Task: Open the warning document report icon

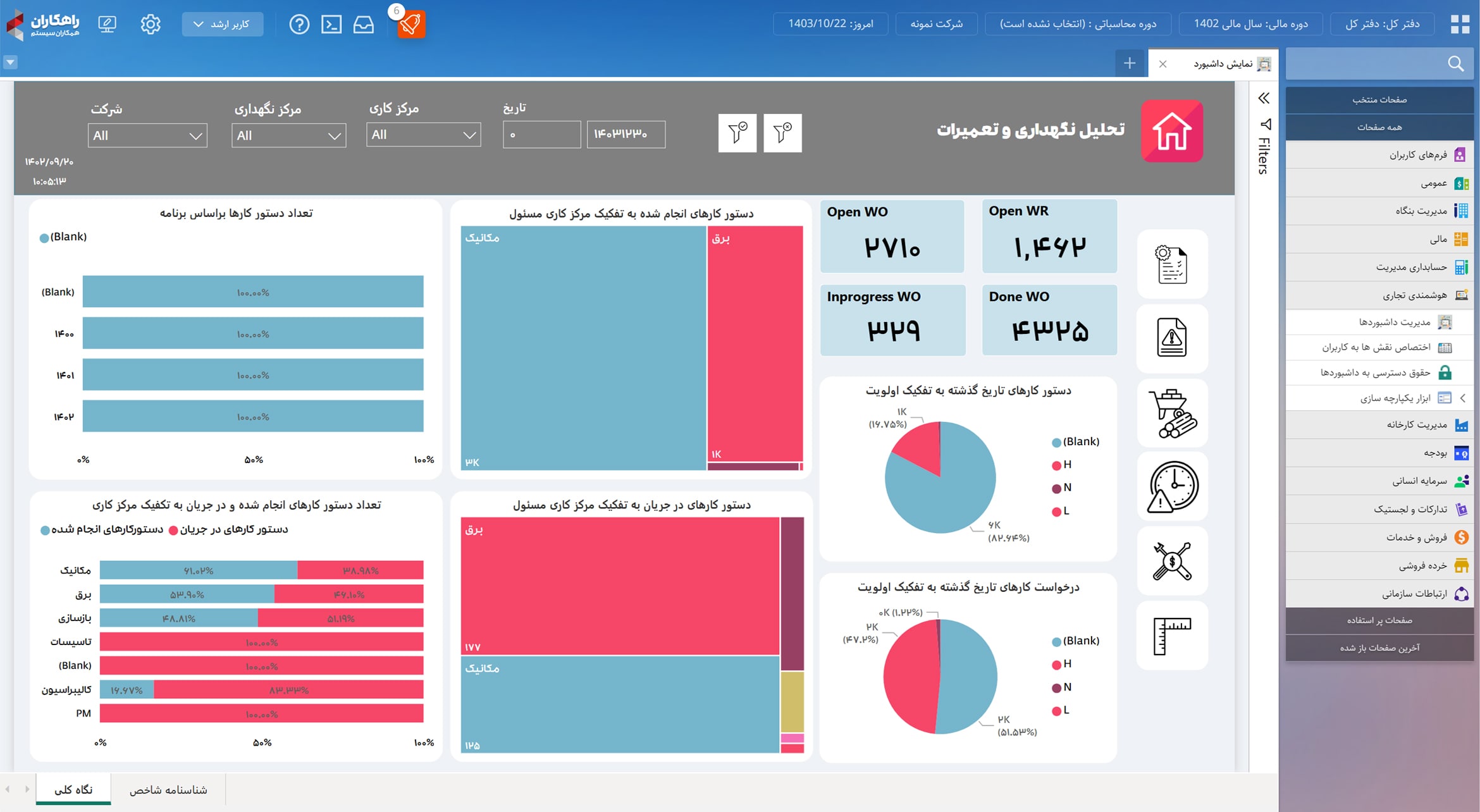Action: [1172, 338]
